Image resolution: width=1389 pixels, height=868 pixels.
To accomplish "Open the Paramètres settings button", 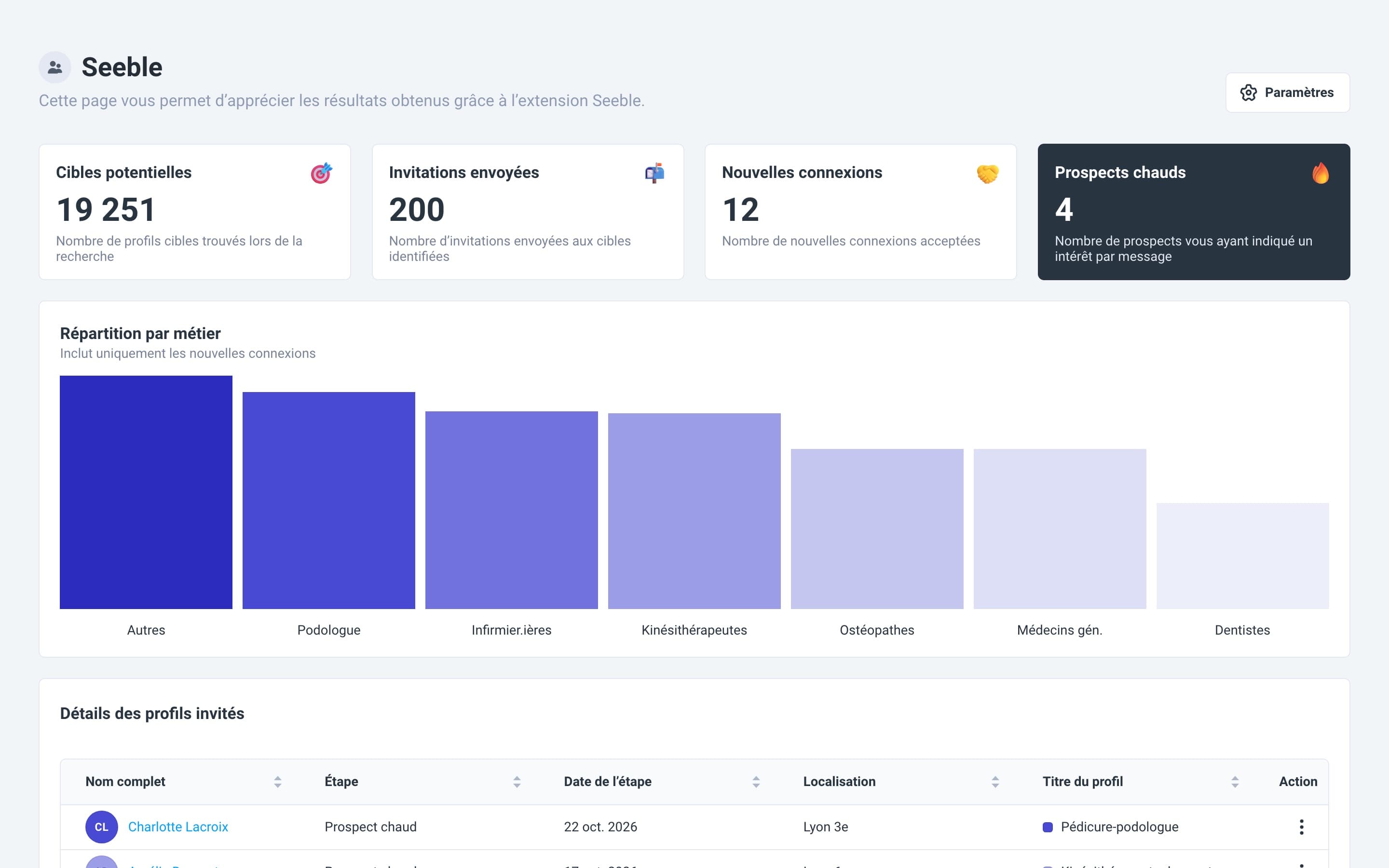I will tap(1287, 93).
